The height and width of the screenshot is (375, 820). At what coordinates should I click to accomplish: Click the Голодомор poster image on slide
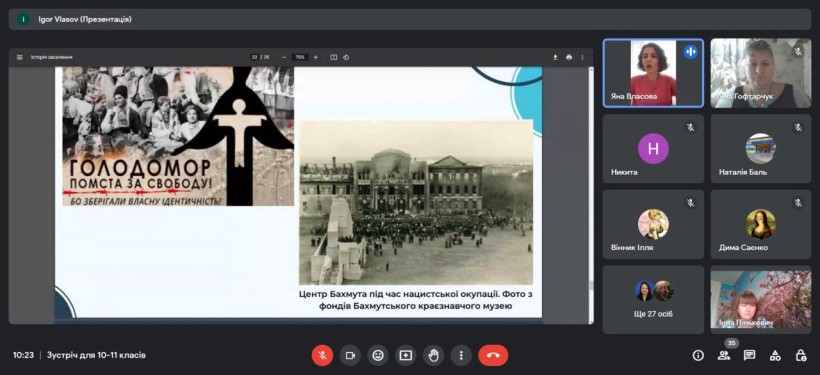point(178,136)
